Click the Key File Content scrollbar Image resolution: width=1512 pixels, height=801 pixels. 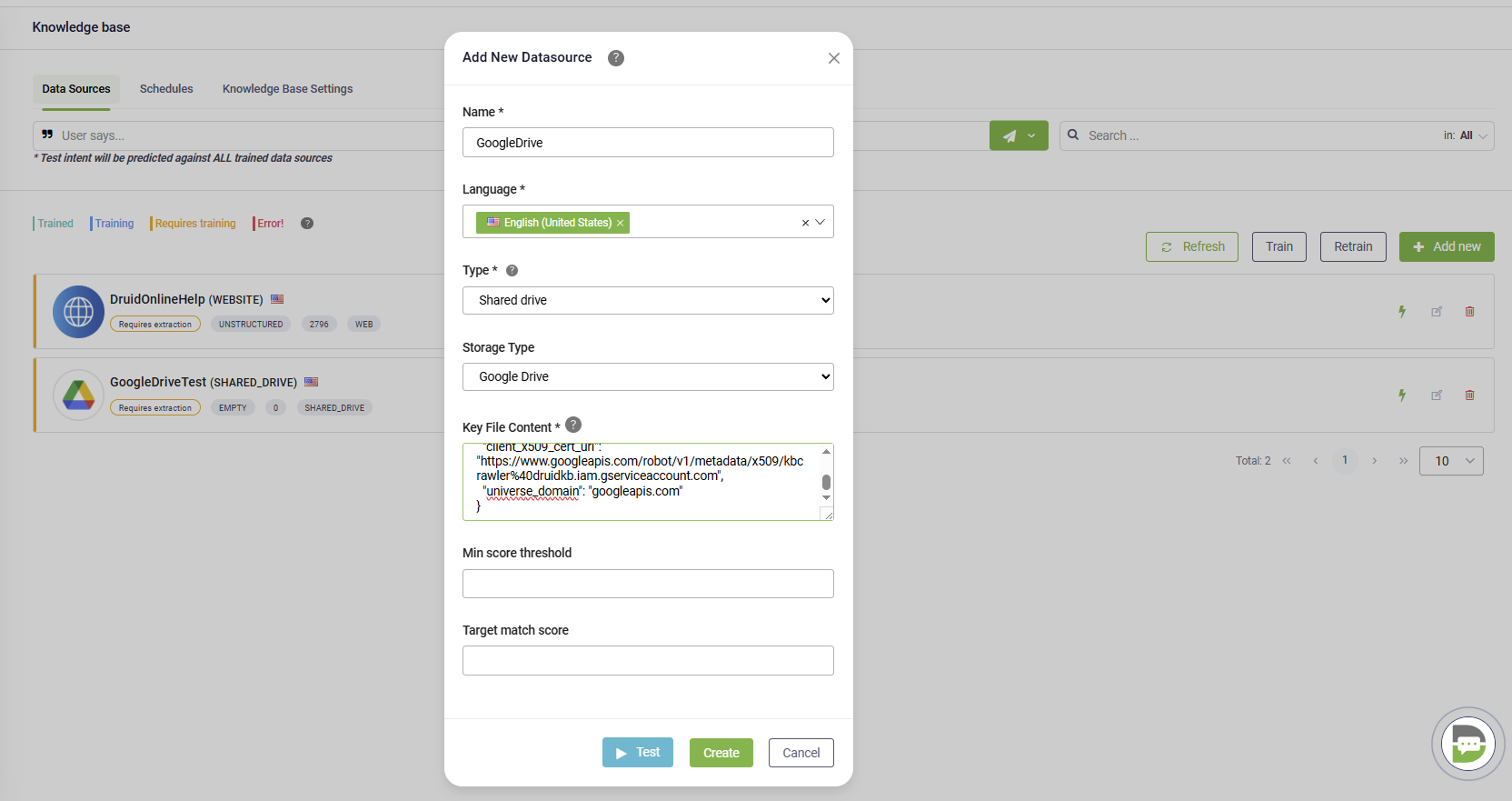(x=826, y=482)
